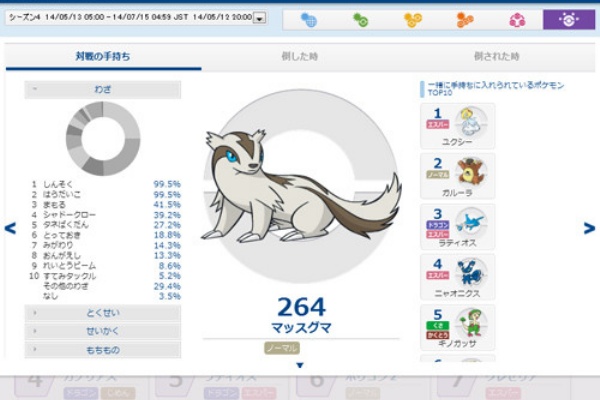This screenshot has width=600, height=400.
Task: Click the エスパー badge on ユクシー card
Action: pos(438,124)
